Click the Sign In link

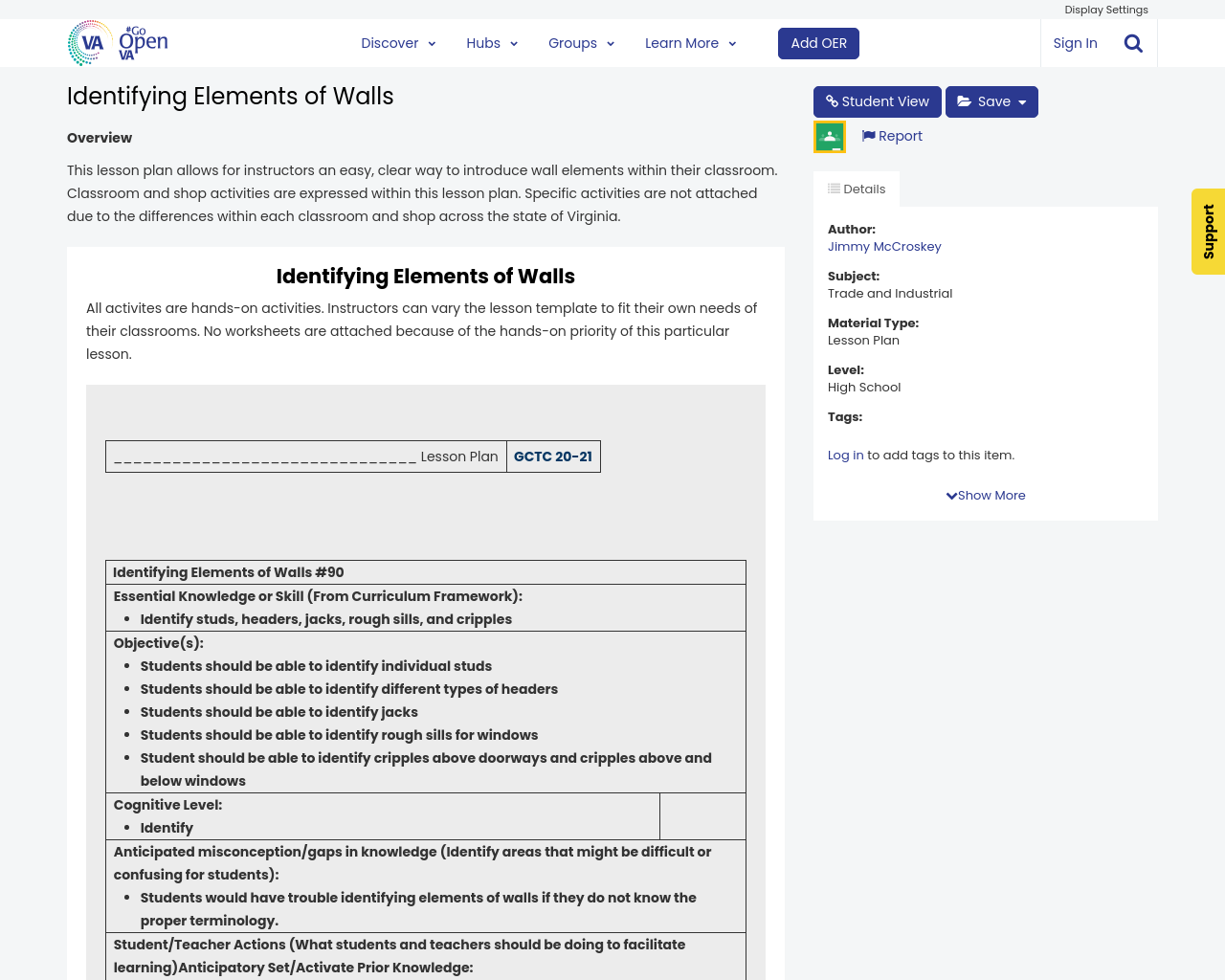click(1075, 43)
